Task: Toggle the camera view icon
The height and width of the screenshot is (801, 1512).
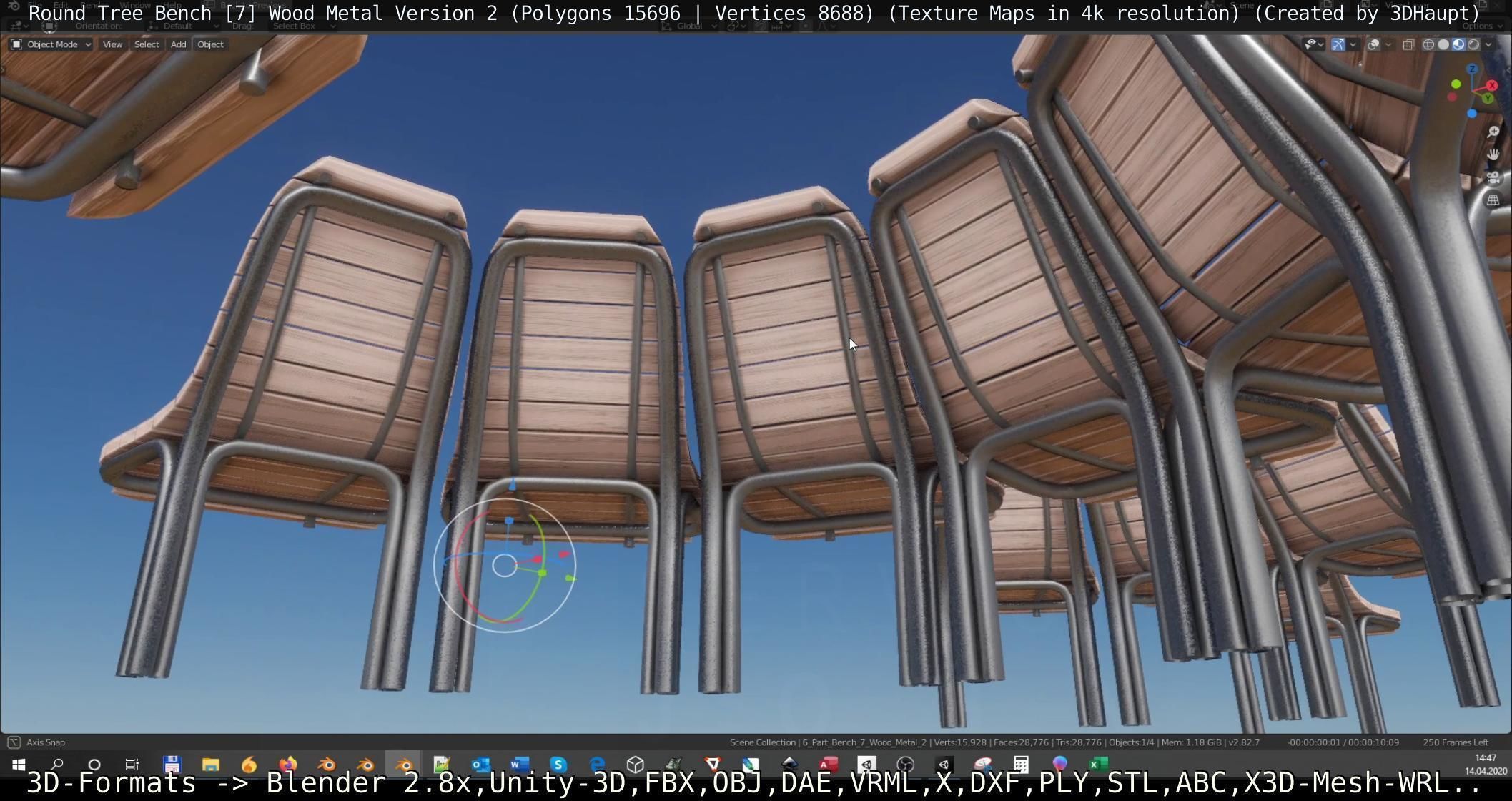Action: click(1493, 177)
